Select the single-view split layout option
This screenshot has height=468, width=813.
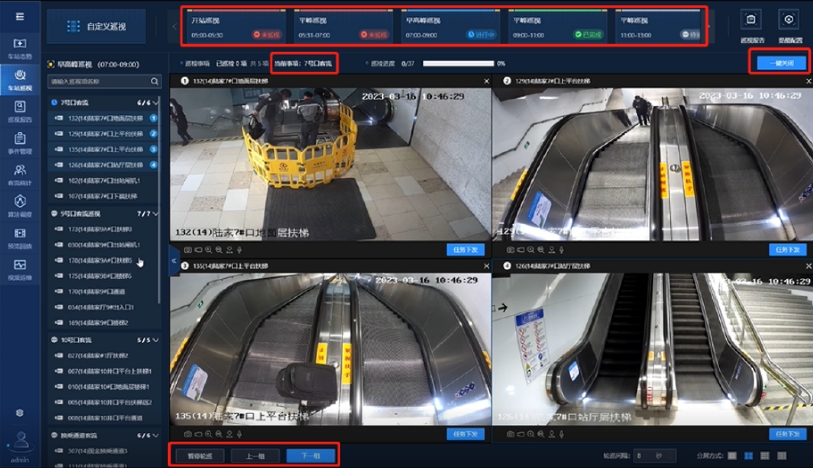732,456
